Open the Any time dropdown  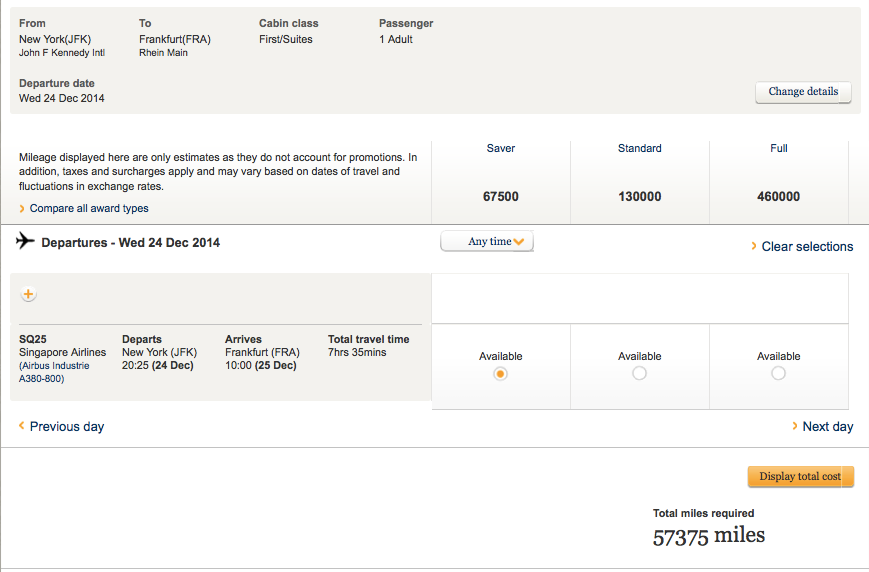[487, 242]
